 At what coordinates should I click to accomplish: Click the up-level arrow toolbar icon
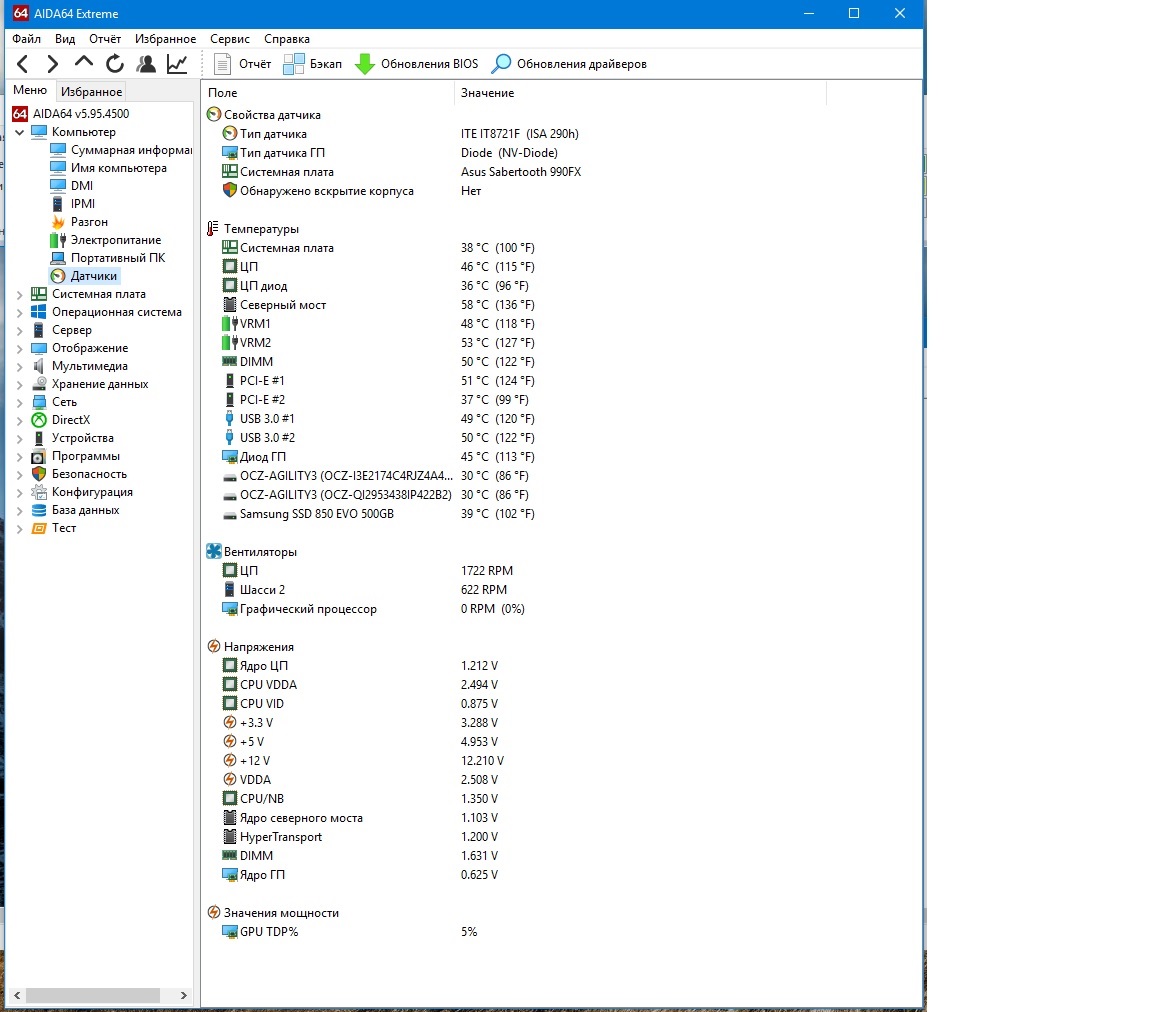(84, 62)
